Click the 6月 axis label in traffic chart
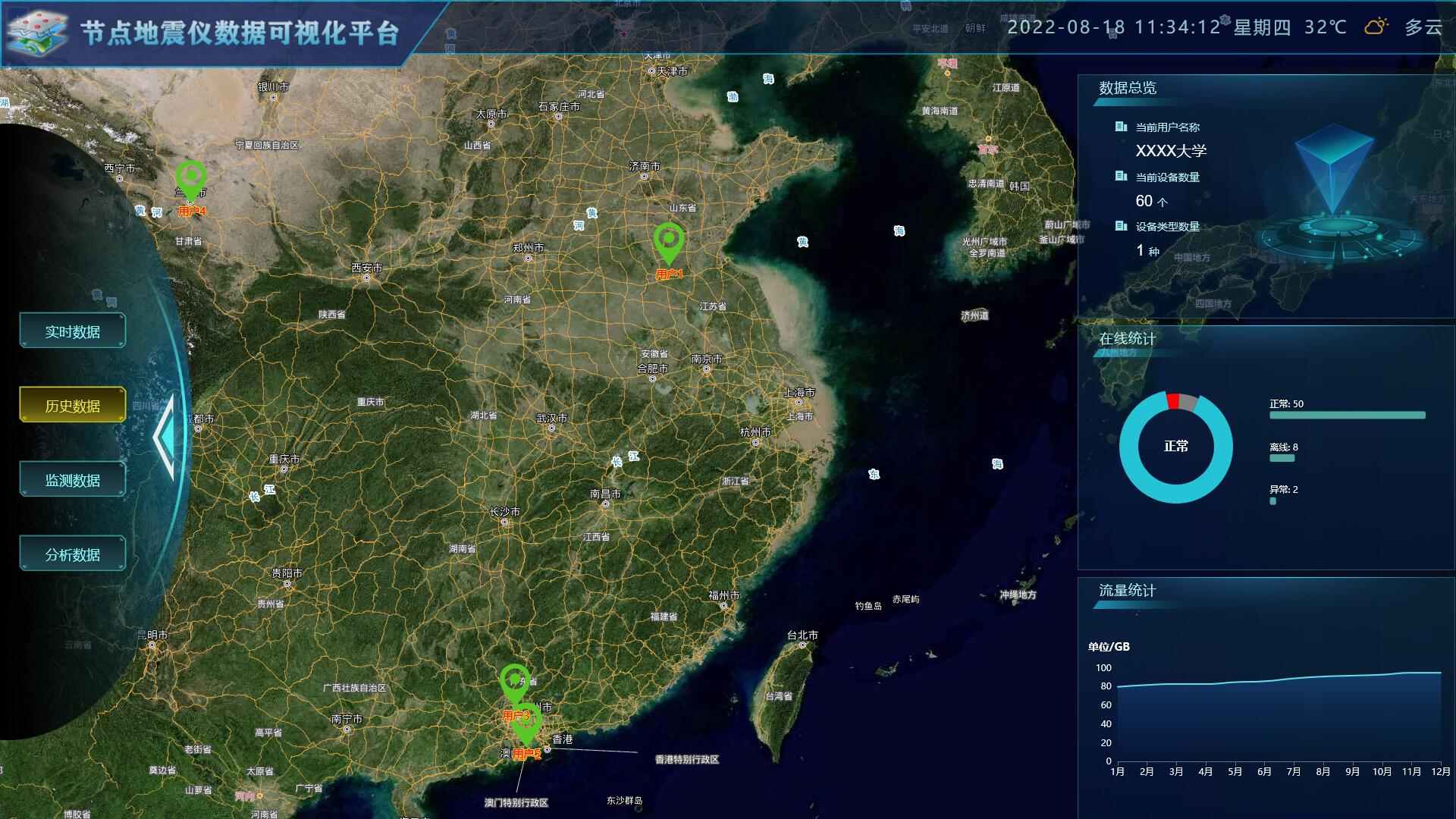This screenshot has height=819, width=1456. [1264, 772]
